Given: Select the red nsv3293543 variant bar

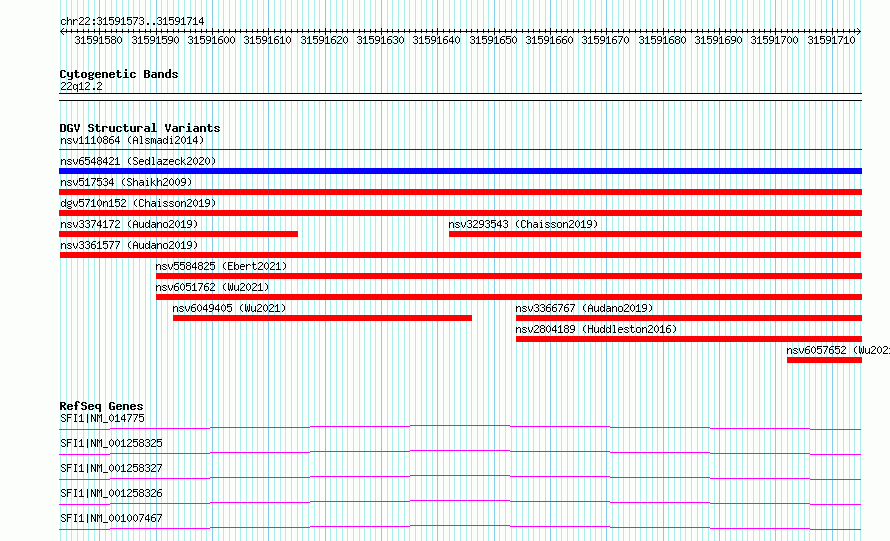Looking at the screenshot, I should pyautogui.click(x=656, y=234).
